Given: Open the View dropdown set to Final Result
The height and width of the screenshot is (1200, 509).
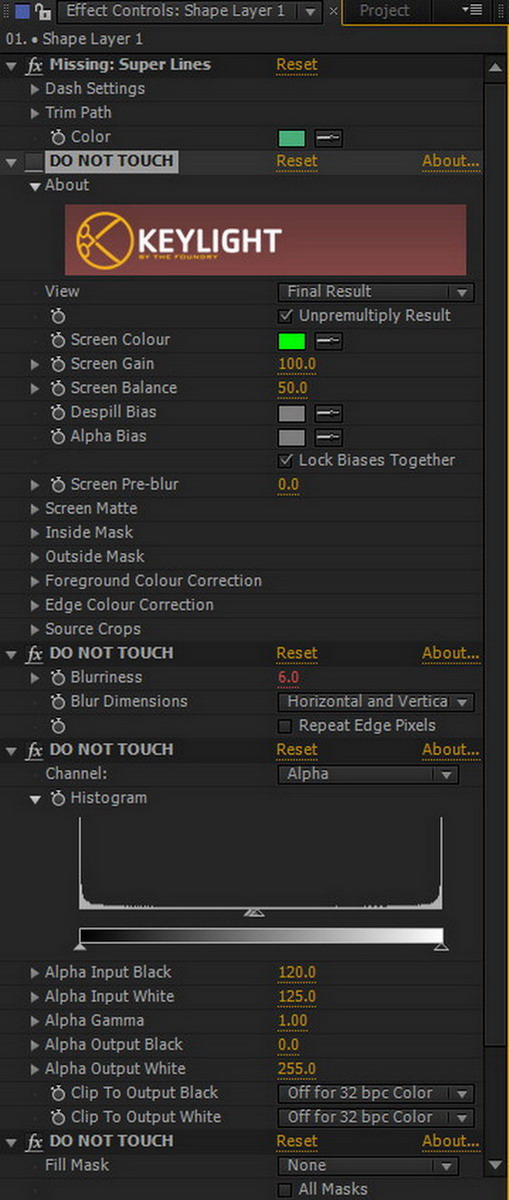Looking at the screenshot, I should click(375, 292).
